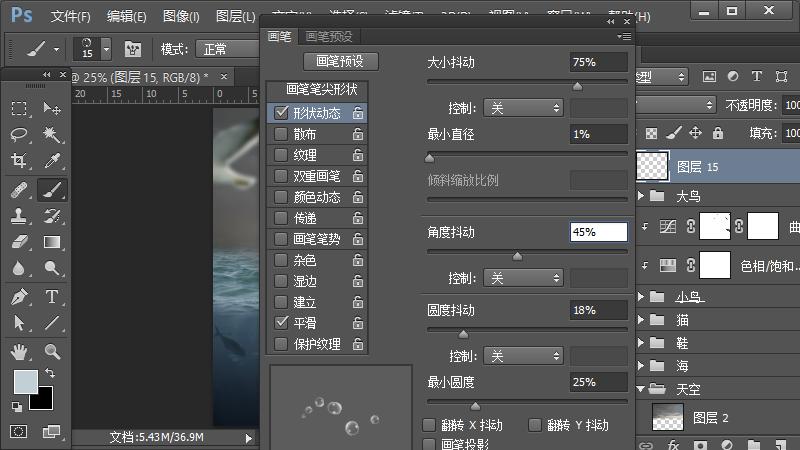Filter layers by pixel layers icon
The height and width of the screenshot is (450, 800).
tap(709, 77)
